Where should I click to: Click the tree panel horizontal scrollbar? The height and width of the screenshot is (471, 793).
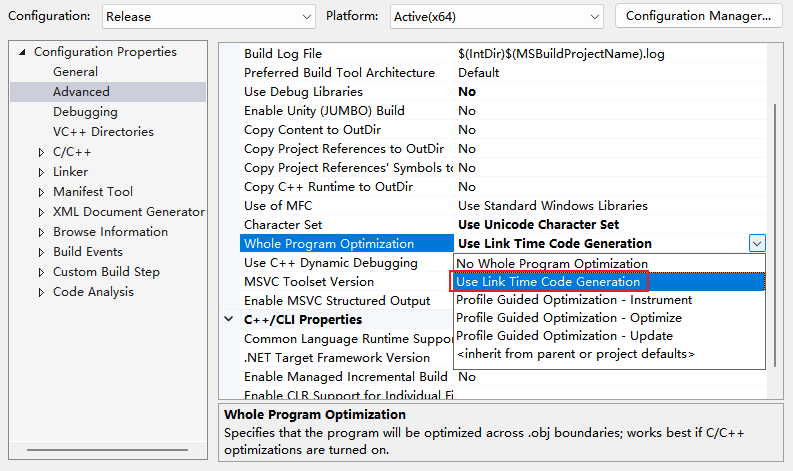[107, 449]
